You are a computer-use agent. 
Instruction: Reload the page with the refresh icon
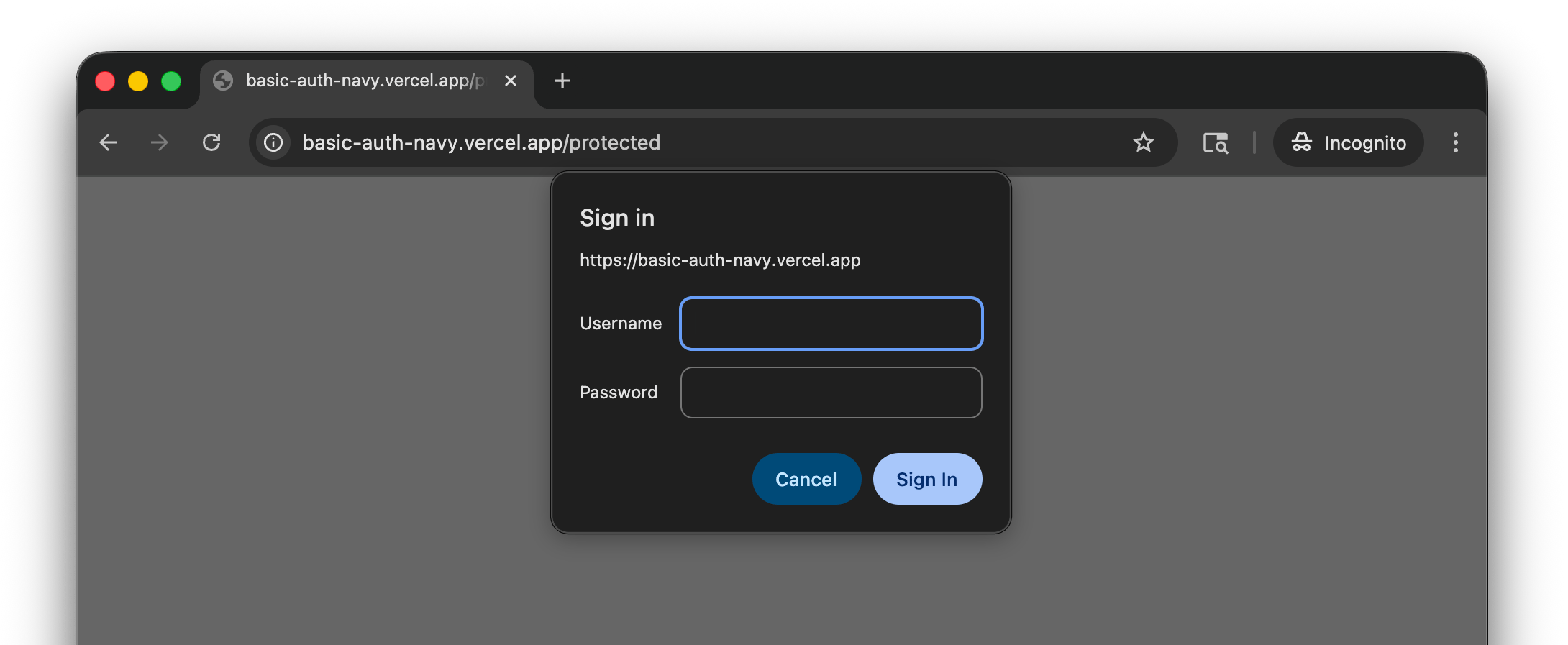click(211, 142)
